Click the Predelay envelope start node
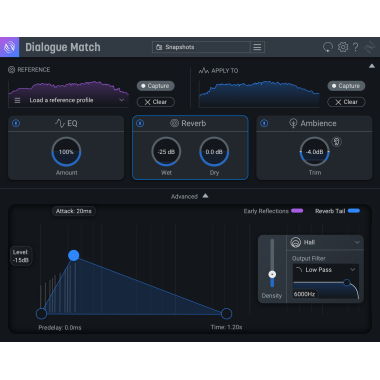Screen dimensions: 380x380 pos(41,314)
